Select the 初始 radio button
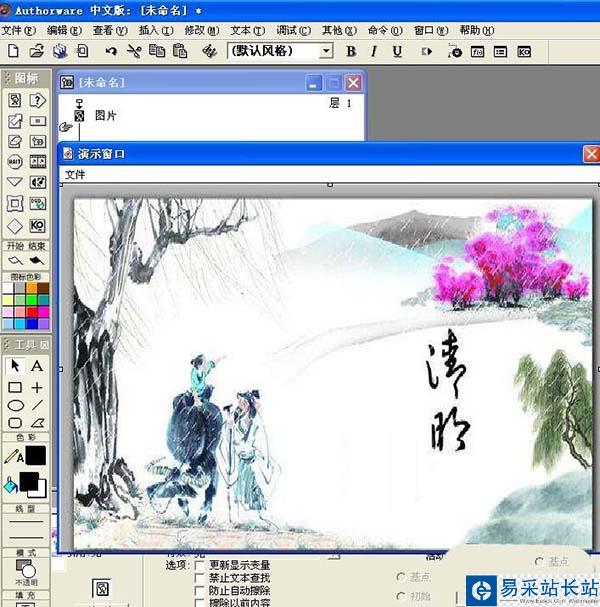The image size is (600, 607). 401,596
